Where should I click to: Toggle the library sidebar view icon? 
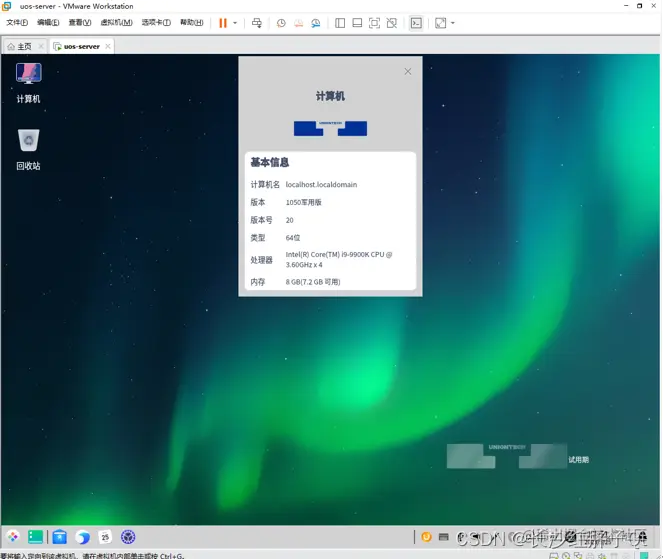coord(340,23)
